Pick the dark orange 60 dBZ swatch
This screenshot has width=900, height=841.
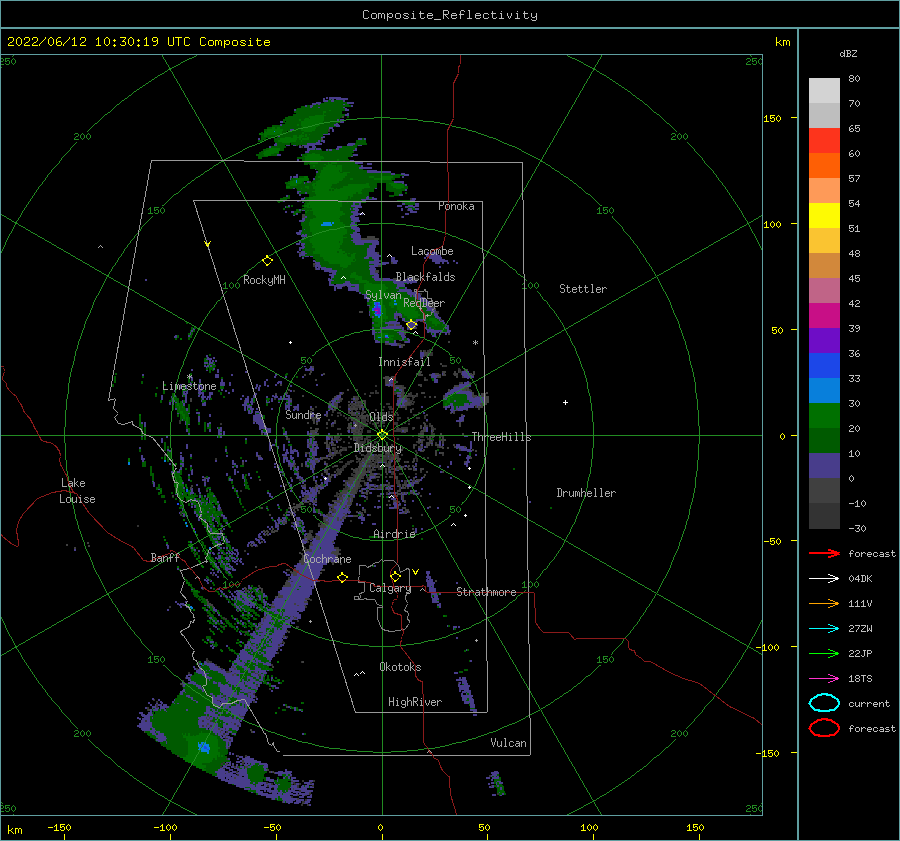(824, 165)
